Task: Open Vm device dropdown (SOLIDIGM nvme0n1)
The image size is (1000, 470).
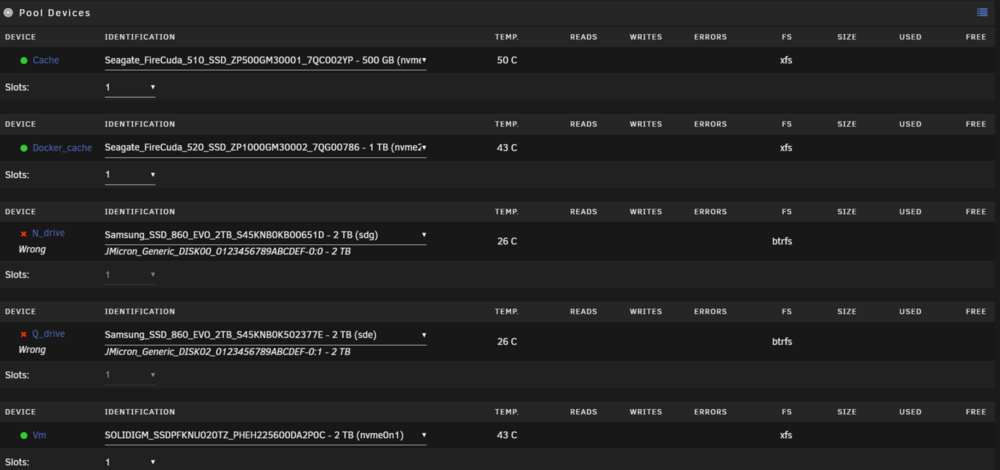Action: click(x=265, y=436)
